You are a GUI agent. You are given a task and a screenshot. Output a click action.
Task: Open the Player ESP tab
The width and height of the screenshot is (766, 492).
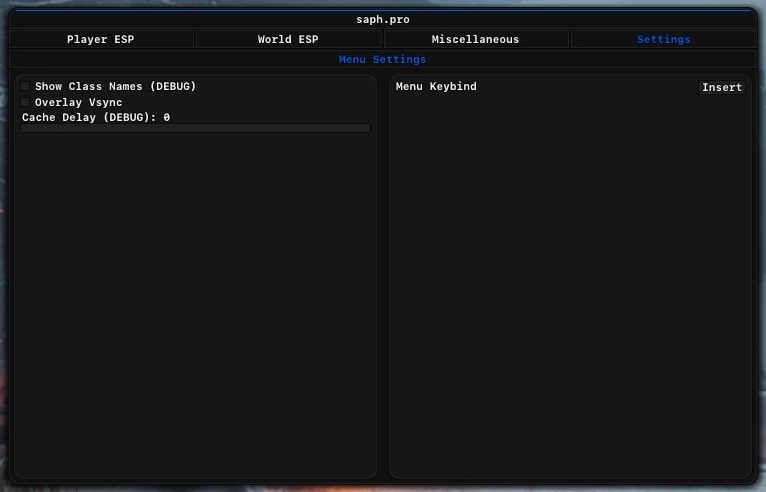tap(101, 40)
